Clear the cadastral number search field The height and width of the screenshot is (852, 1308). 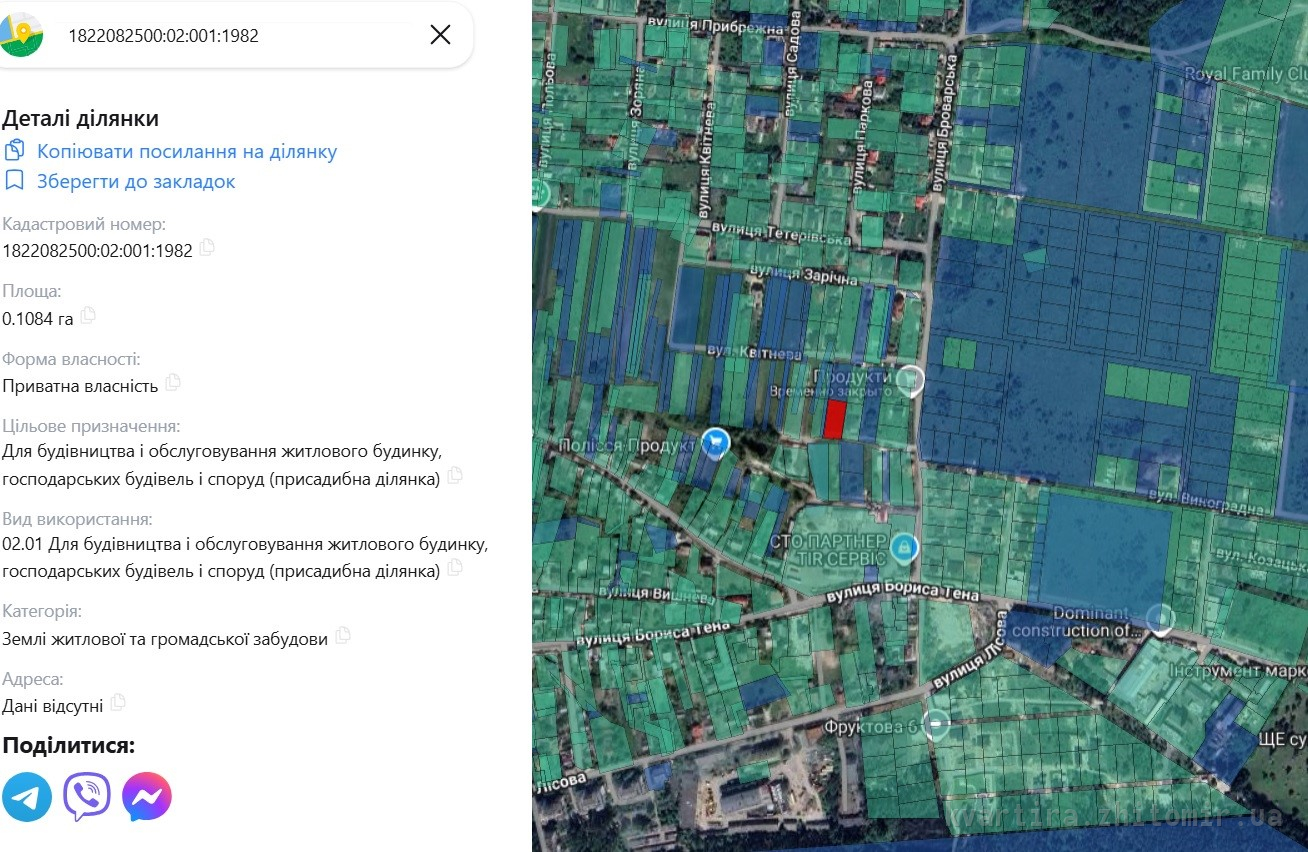(x=440, y=35)
